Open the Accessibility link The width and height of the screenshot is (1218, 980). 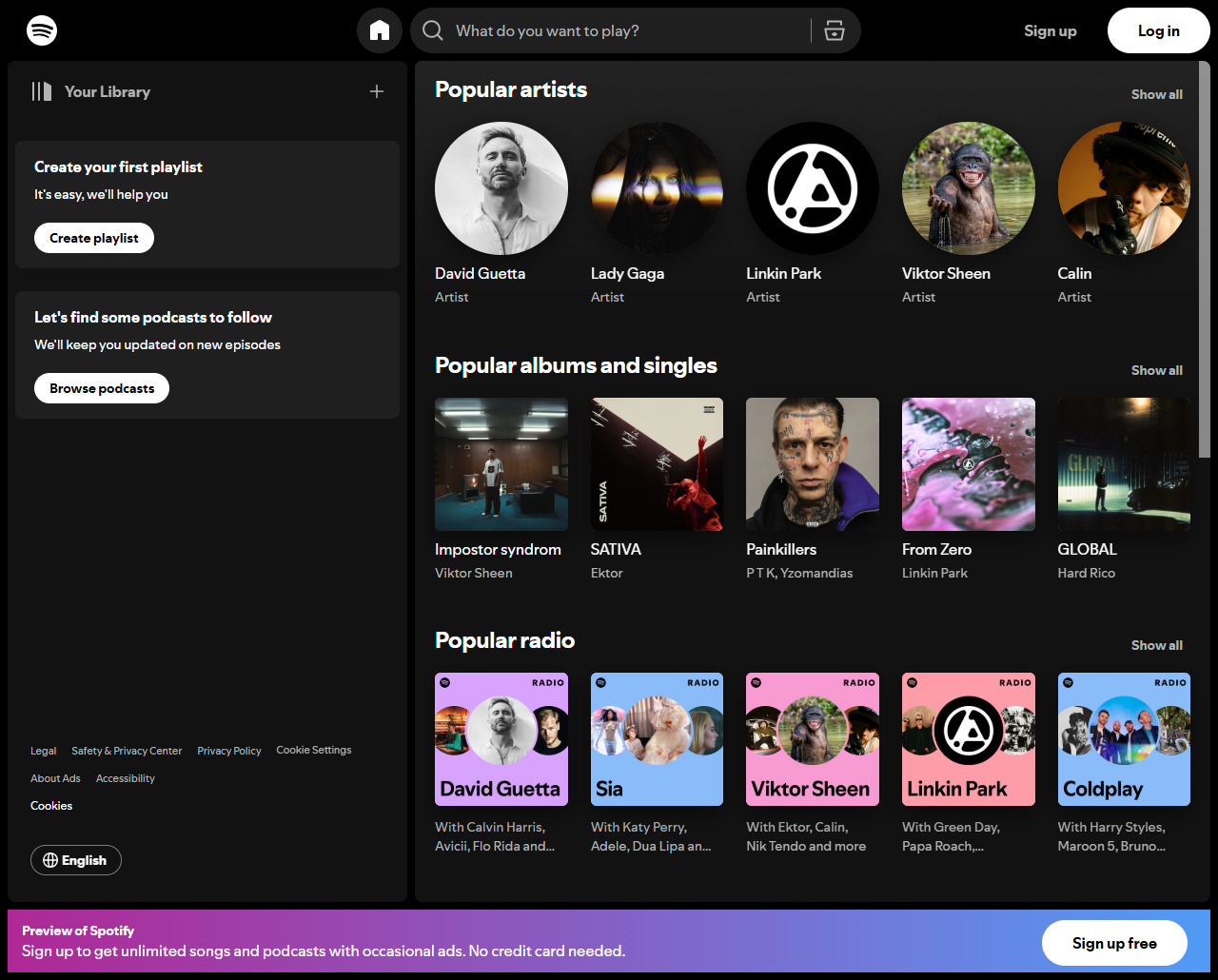click(126, 778)
